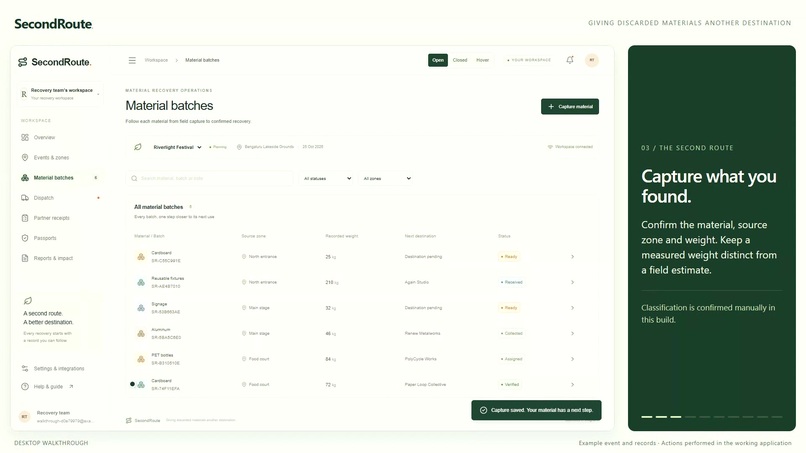Open the user avatar in the top bar
Screen dimensions: 806x453
(592, 60)
